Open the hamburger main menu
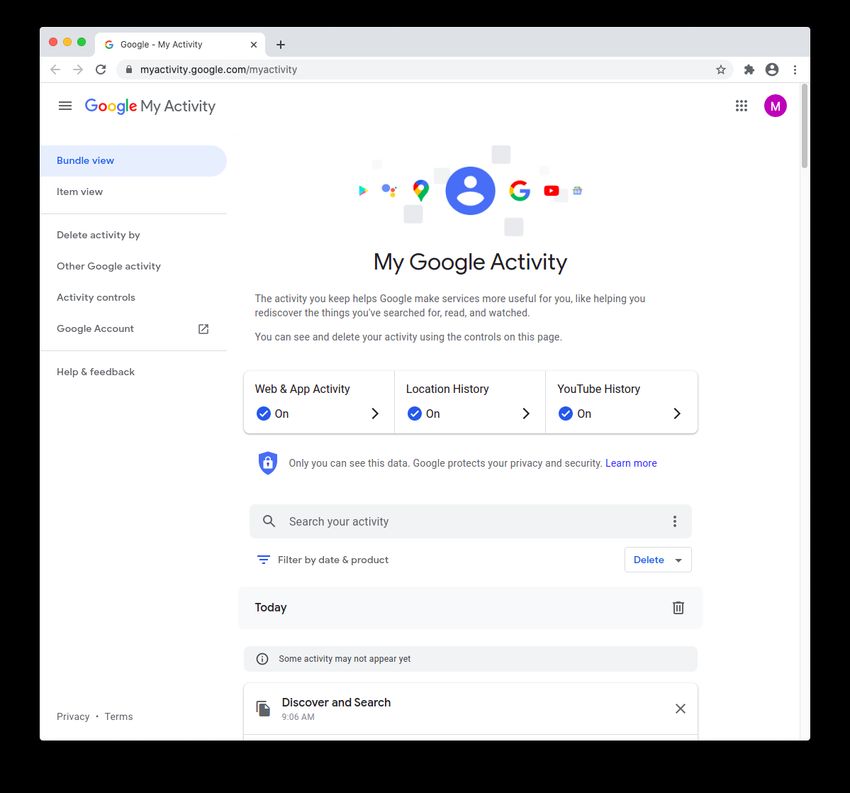The height and width of the screenshot is (793, 850). 65,106
